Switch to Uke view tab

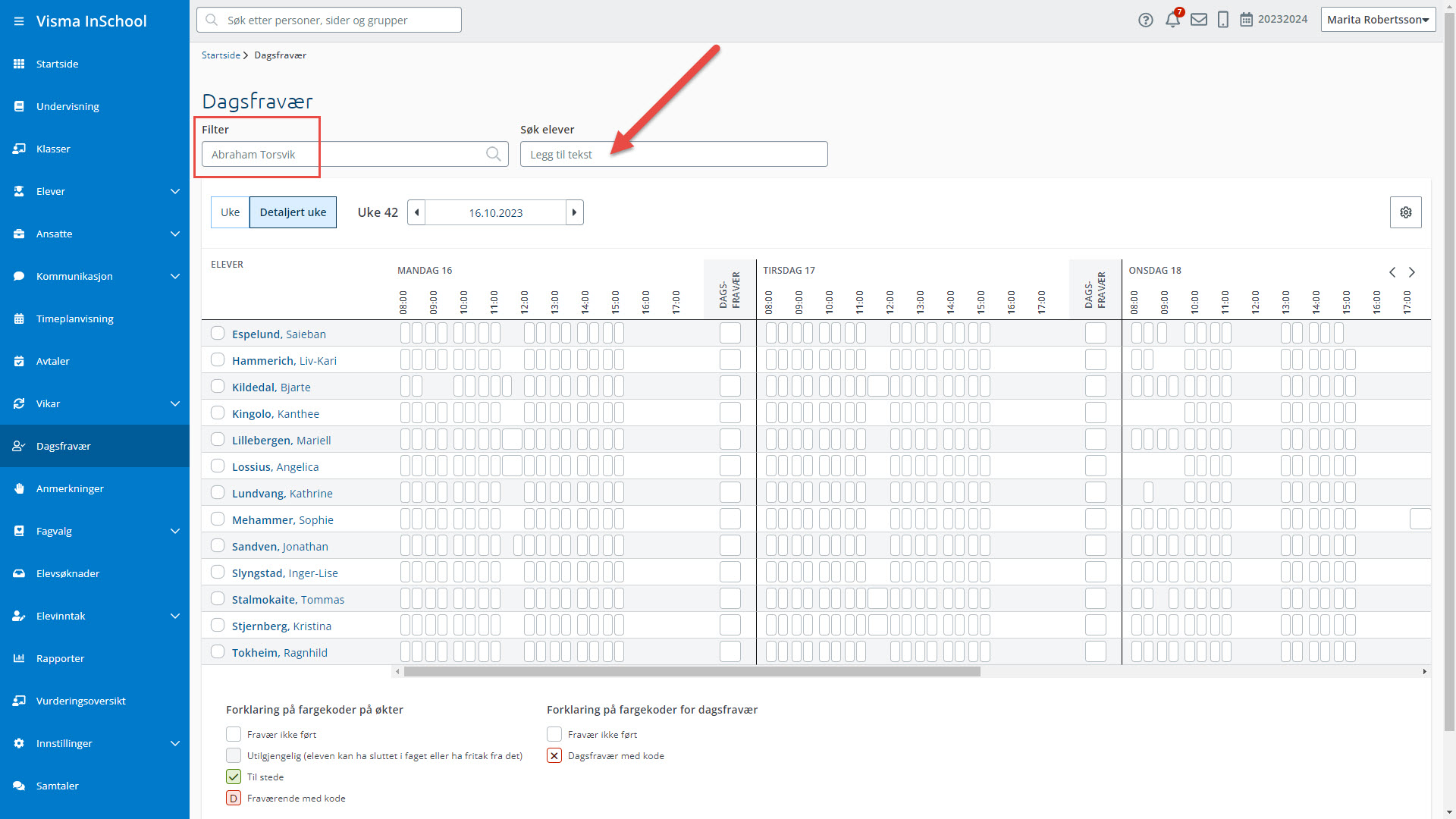[x=230, y=212]
